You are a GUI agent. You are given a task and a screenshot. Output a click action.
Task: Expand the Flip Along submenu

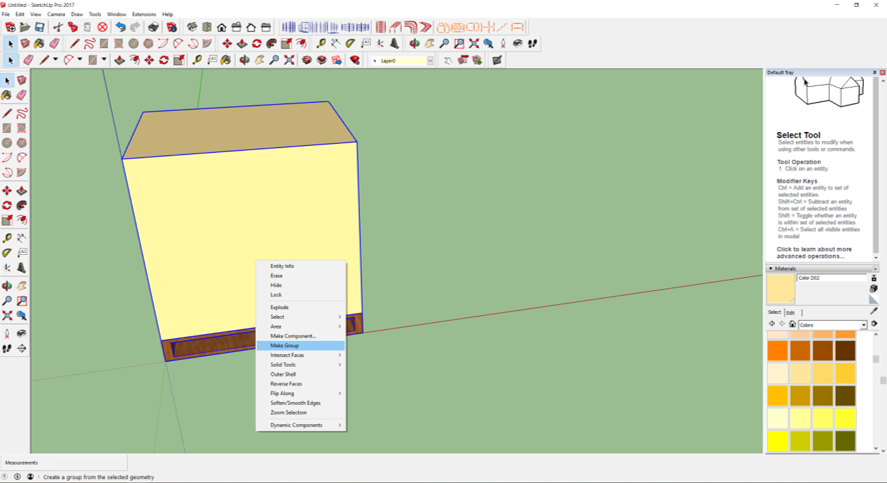pos(301,394)
